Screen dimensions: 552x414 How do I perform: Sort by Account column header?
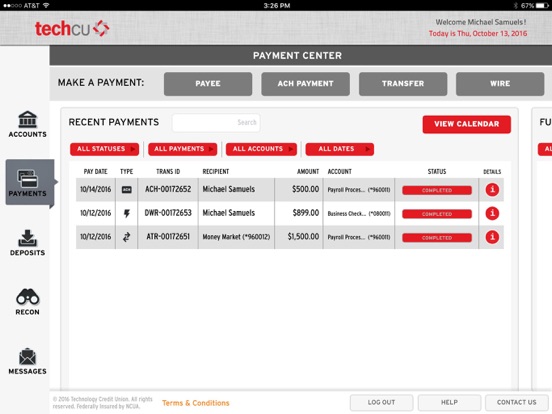click(340, 171)
